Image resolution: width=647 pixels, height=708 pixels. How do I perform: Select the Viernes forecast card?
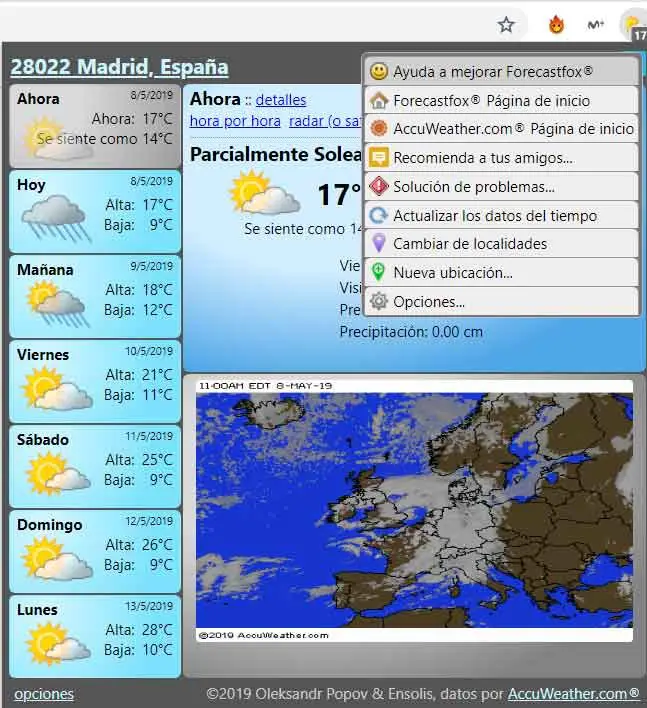(x=95, y=381)
